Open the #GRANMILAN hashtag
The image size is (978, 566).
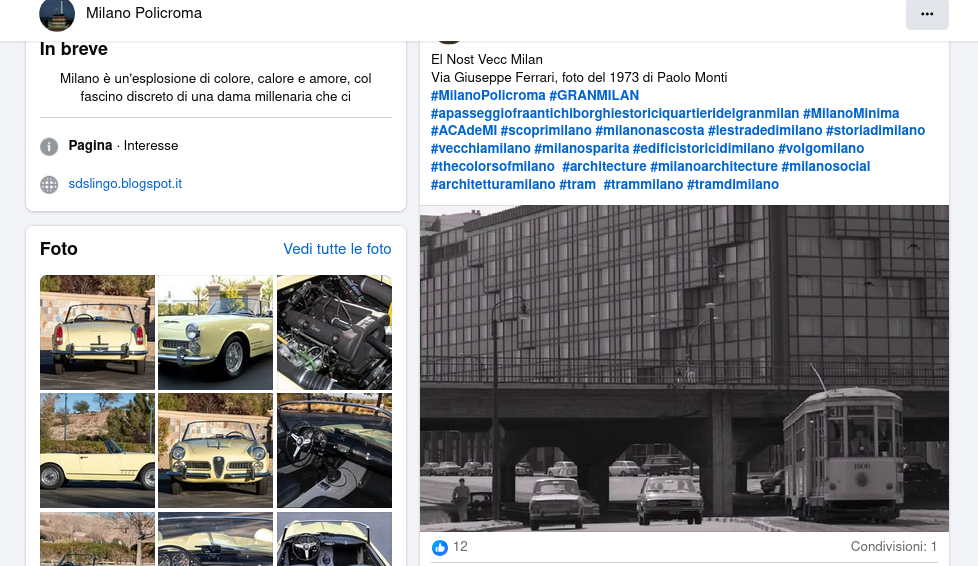[594, 95]
